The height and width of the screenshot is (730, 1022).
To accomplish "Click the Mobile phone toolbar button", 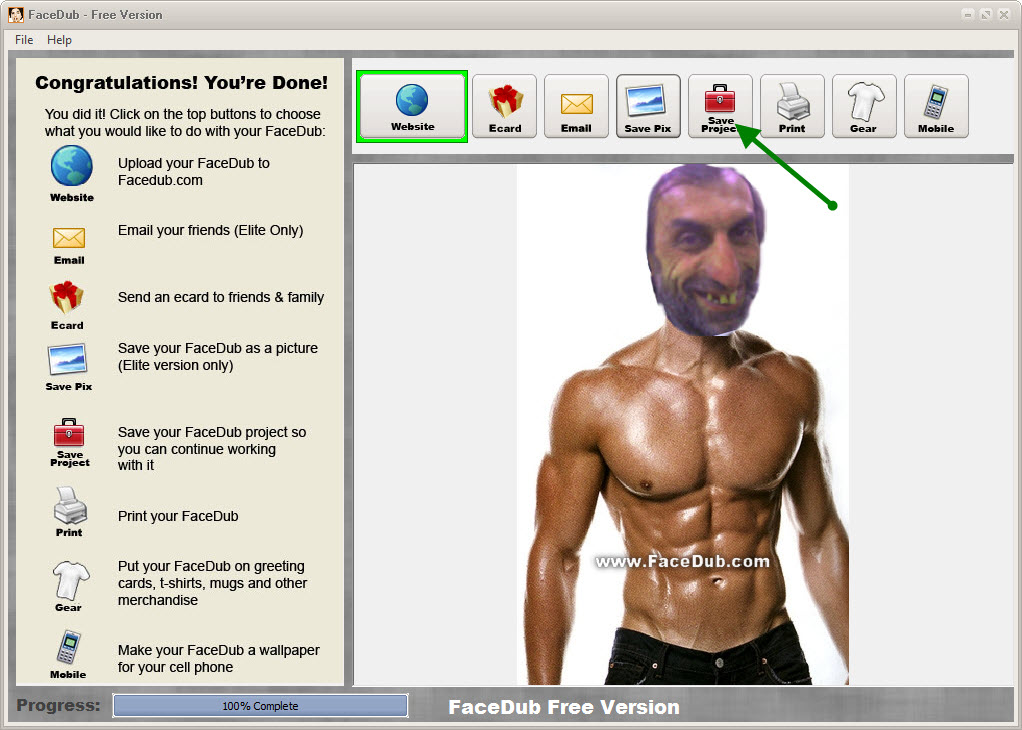I will click(x=936, y=106).
